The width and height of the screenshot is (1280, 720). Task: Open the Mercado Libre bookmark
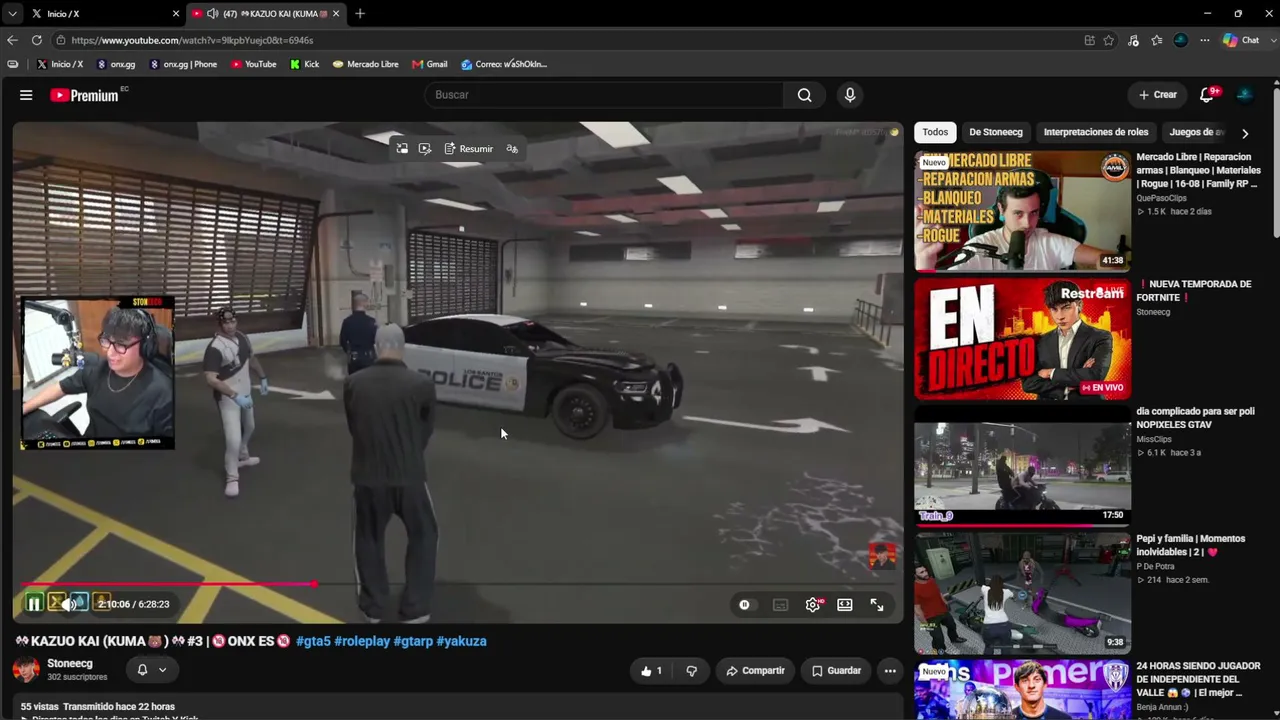pos(366,64)
